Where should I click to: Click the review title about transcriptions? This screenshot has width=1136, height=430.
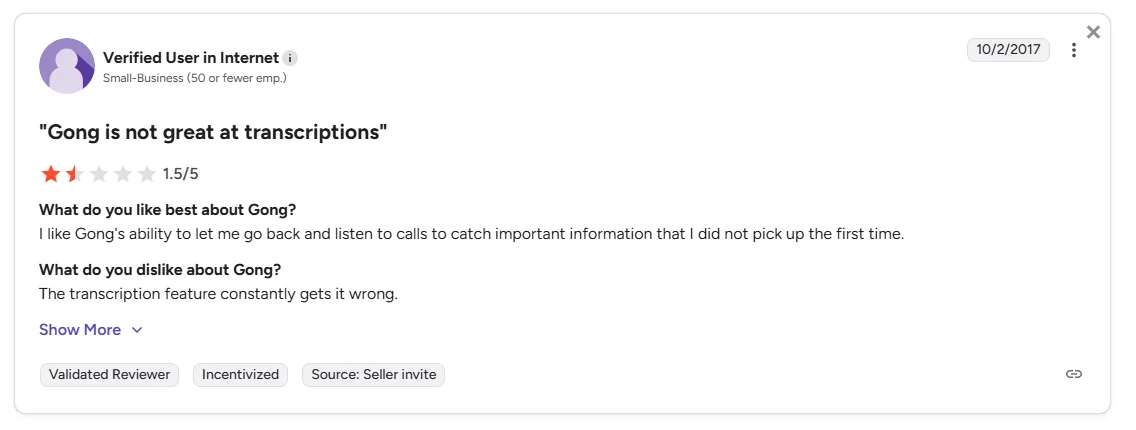pos(213,132)
